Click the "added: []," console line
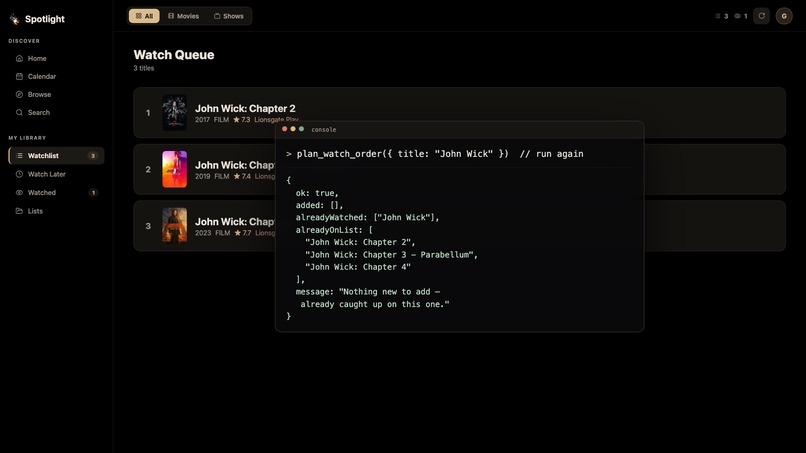Screen dimensions: 806x453 pyautogui.click(x=319, y=205)
